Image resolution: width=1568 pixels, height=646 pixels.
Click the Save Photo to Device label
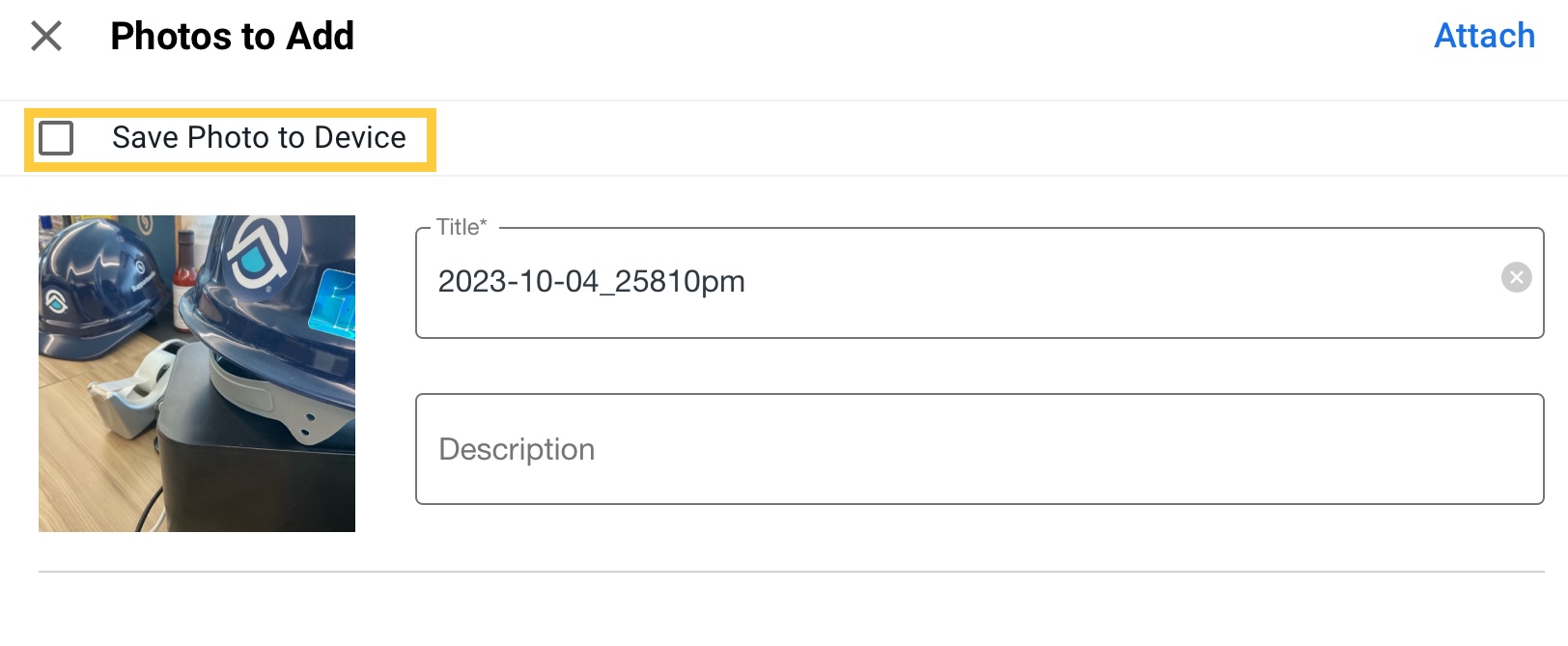(259, 138)
